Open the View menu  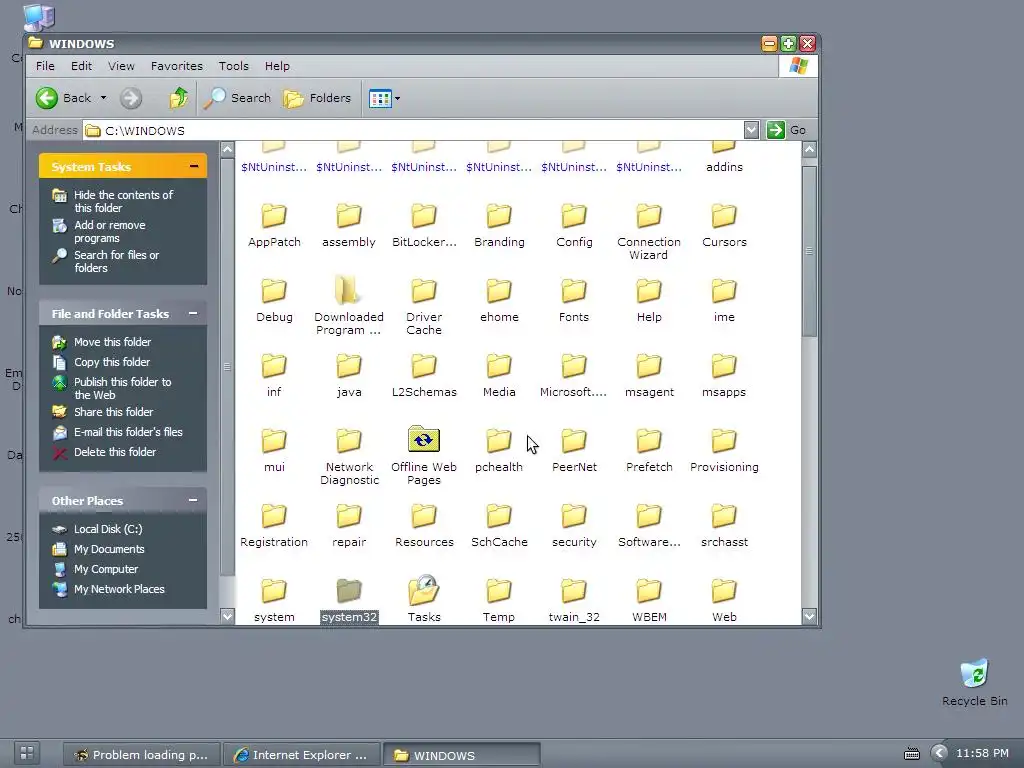click(x=121, y=66)
